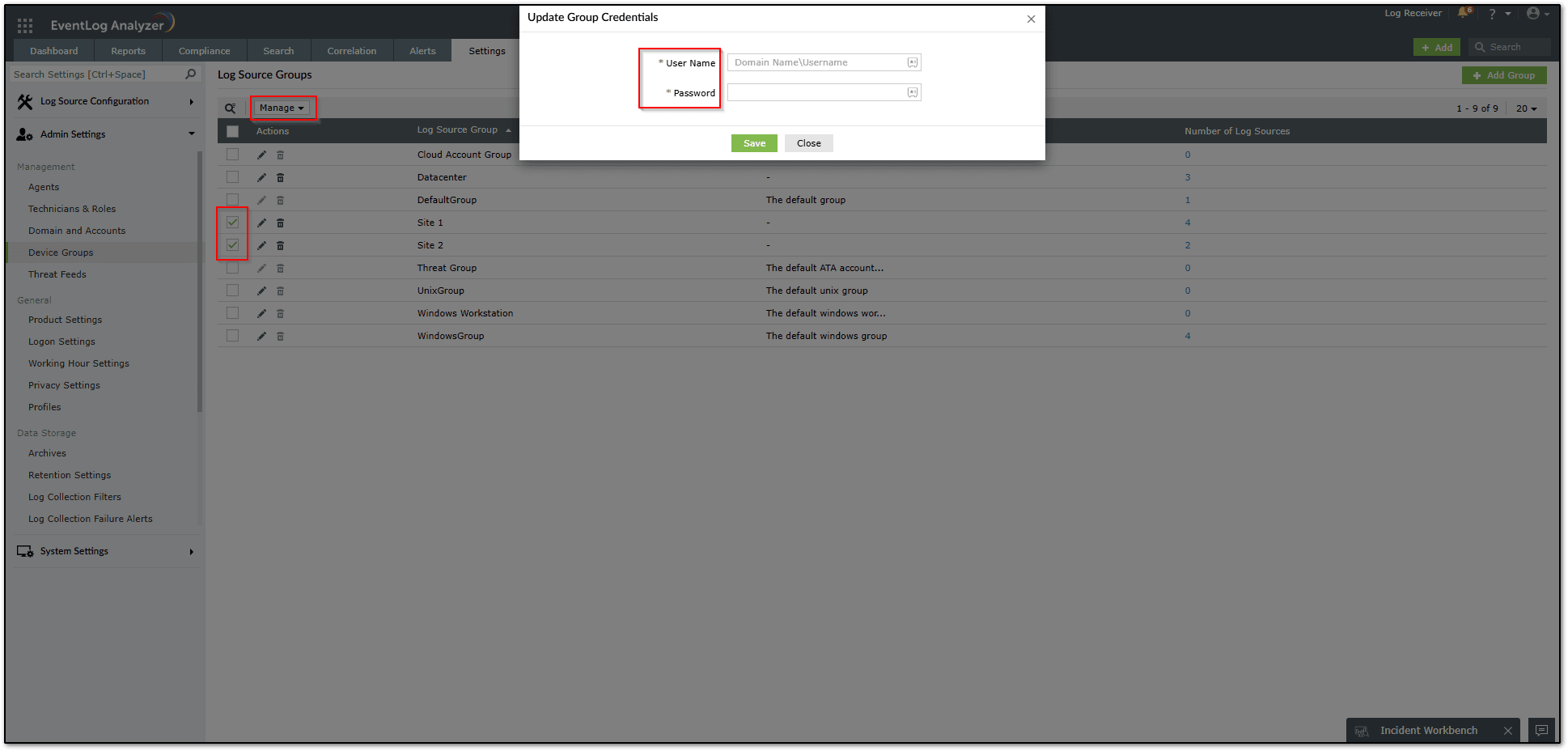Check the Threat Group checkbox
The width and height of the screenshot is (1568, 751).
coord(233,267)
